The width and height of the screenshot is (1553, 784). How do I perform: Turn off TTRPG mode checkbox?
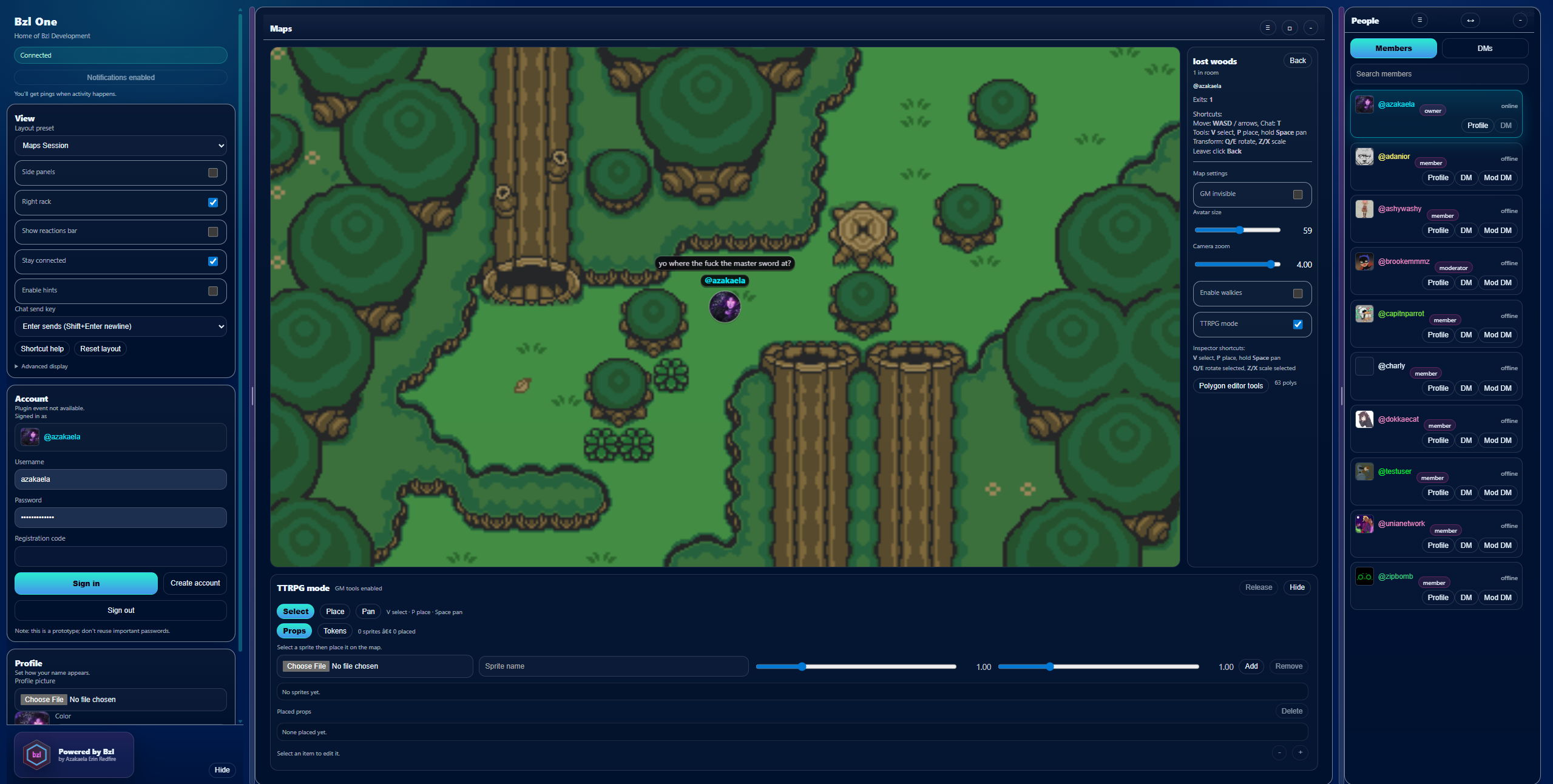[1298, 324]
